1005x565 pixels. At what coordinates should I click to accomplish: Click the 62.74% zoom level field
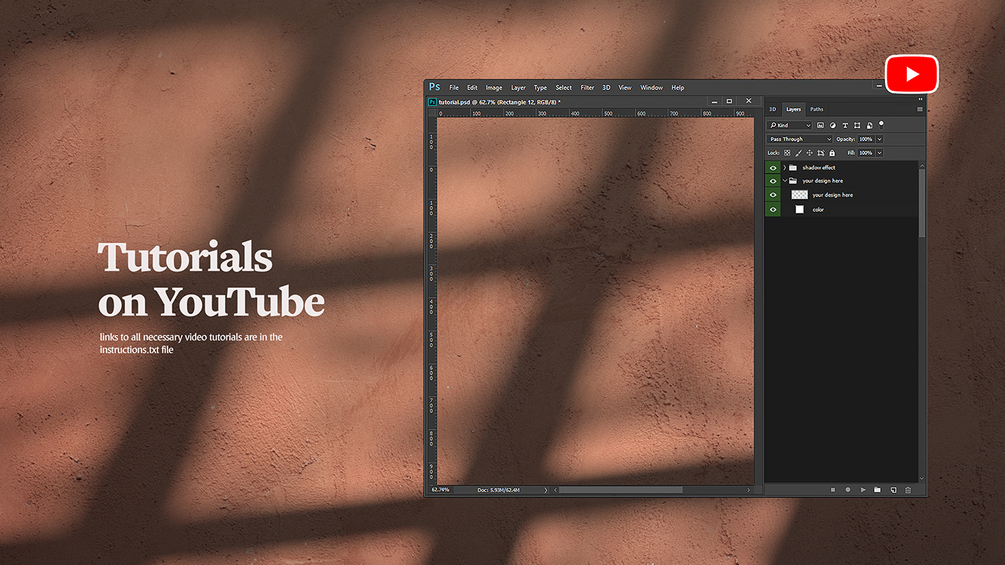[441, 490]
